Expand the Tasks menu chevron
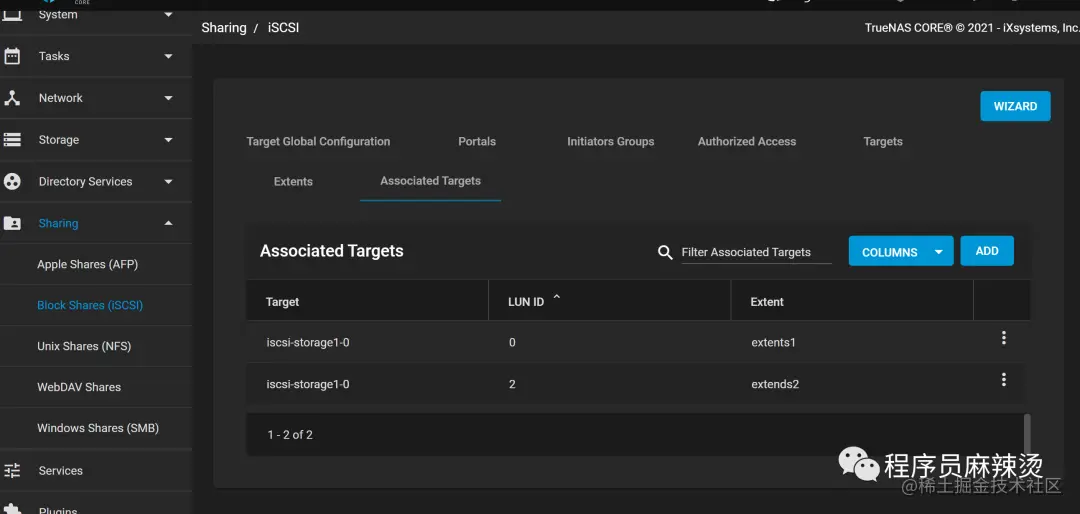Screen dimensions: 1080x514 (168, 56)
